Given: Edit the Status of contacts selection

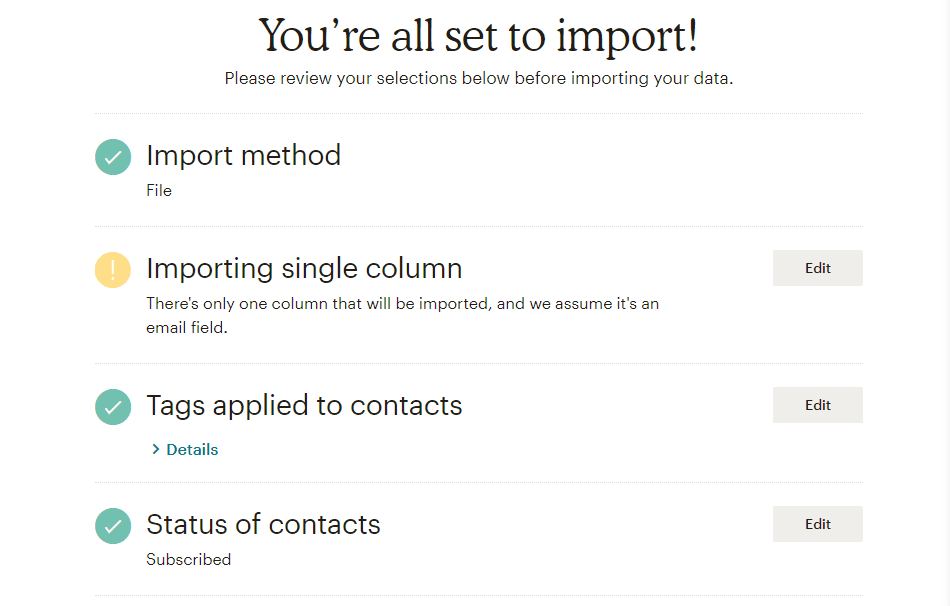Looking at the screenshot, I should point(817,524).
